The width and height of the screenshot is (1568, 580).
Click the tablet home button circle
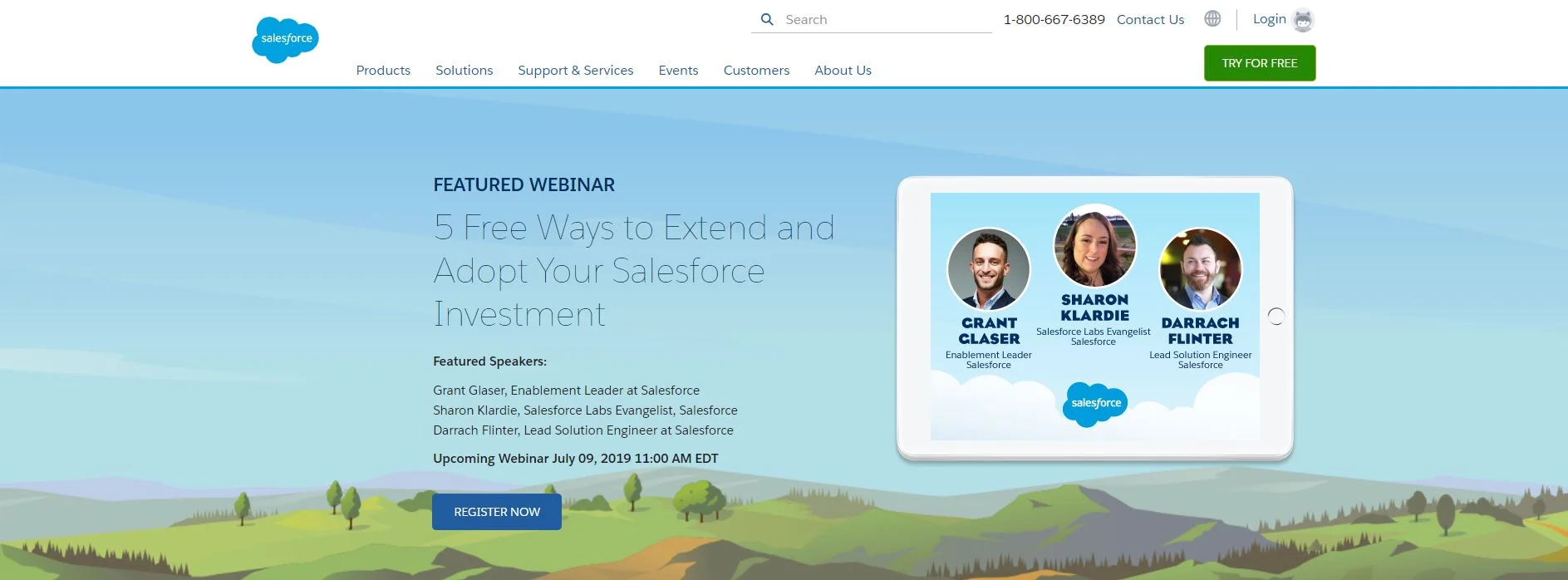[1276, 317]
